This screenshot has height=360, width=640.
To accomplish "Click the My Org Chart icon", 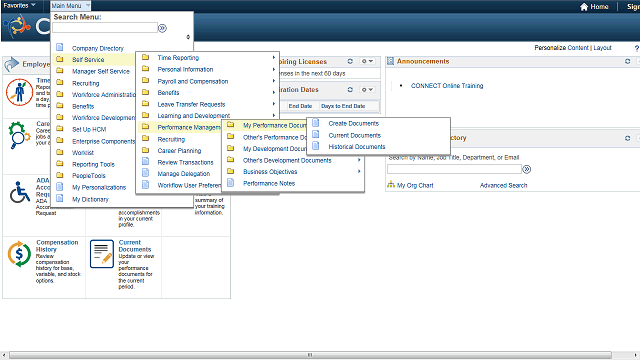I will [391, 184].
